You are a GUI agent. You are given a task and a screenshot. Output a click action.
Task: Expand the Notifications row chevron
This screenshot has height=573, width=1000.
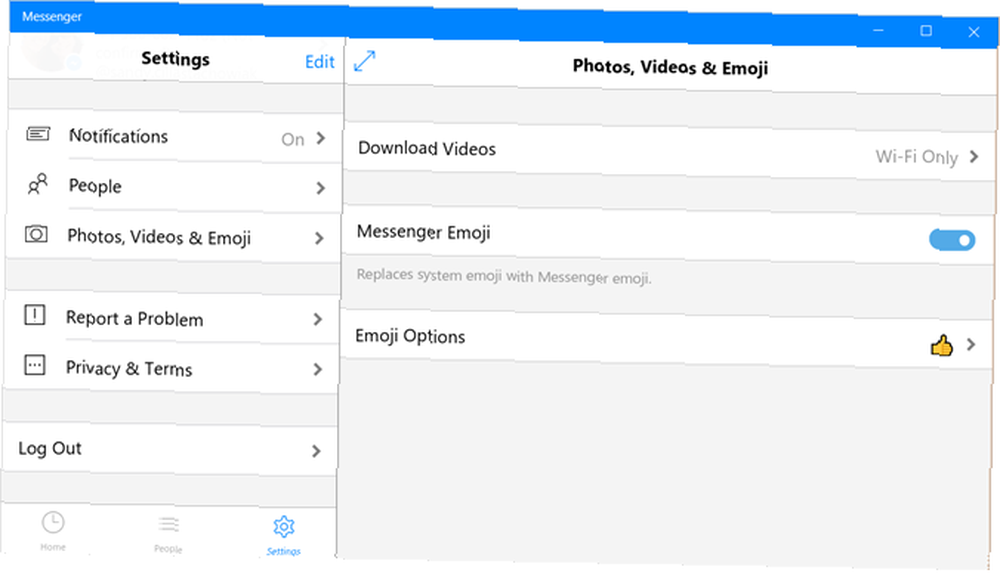(x=321, y=138)
